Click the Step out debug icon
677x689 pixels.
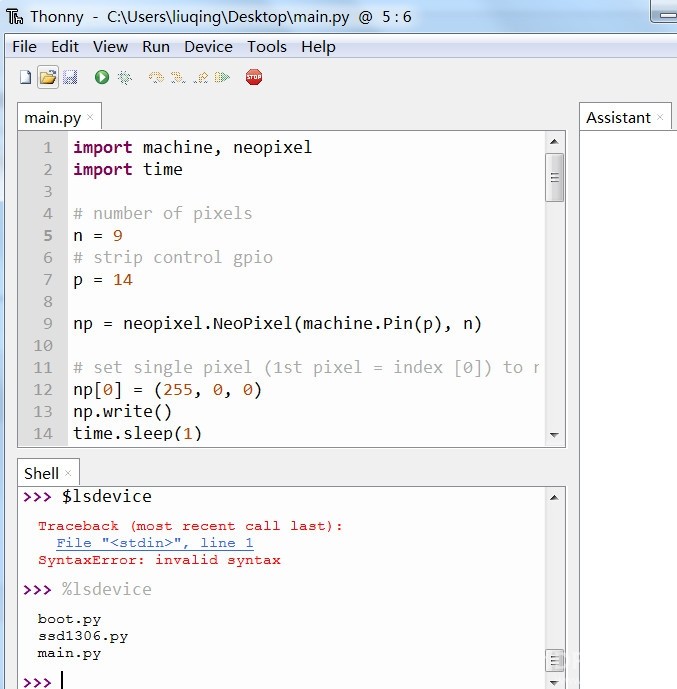pyautogui.click(x=200, y=77)
